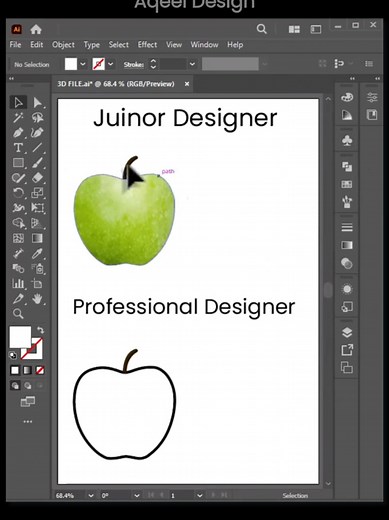Activate the Hand tool
The width and height of the screenshot is (389, 520).
[37, 298]
